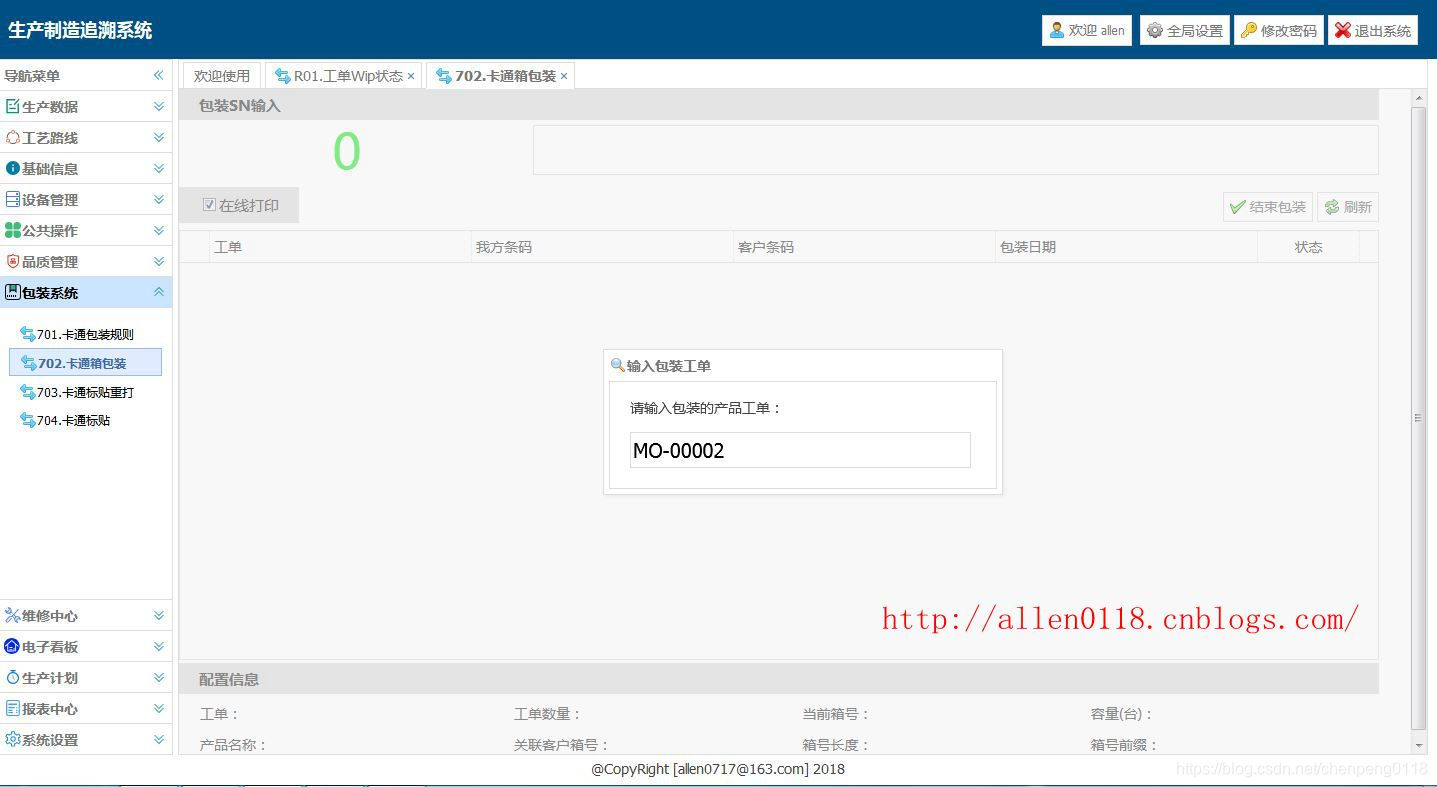The image size is (1437, 787).
Task: Expand the 报表中心 section chevron
Action: point(158,708)
